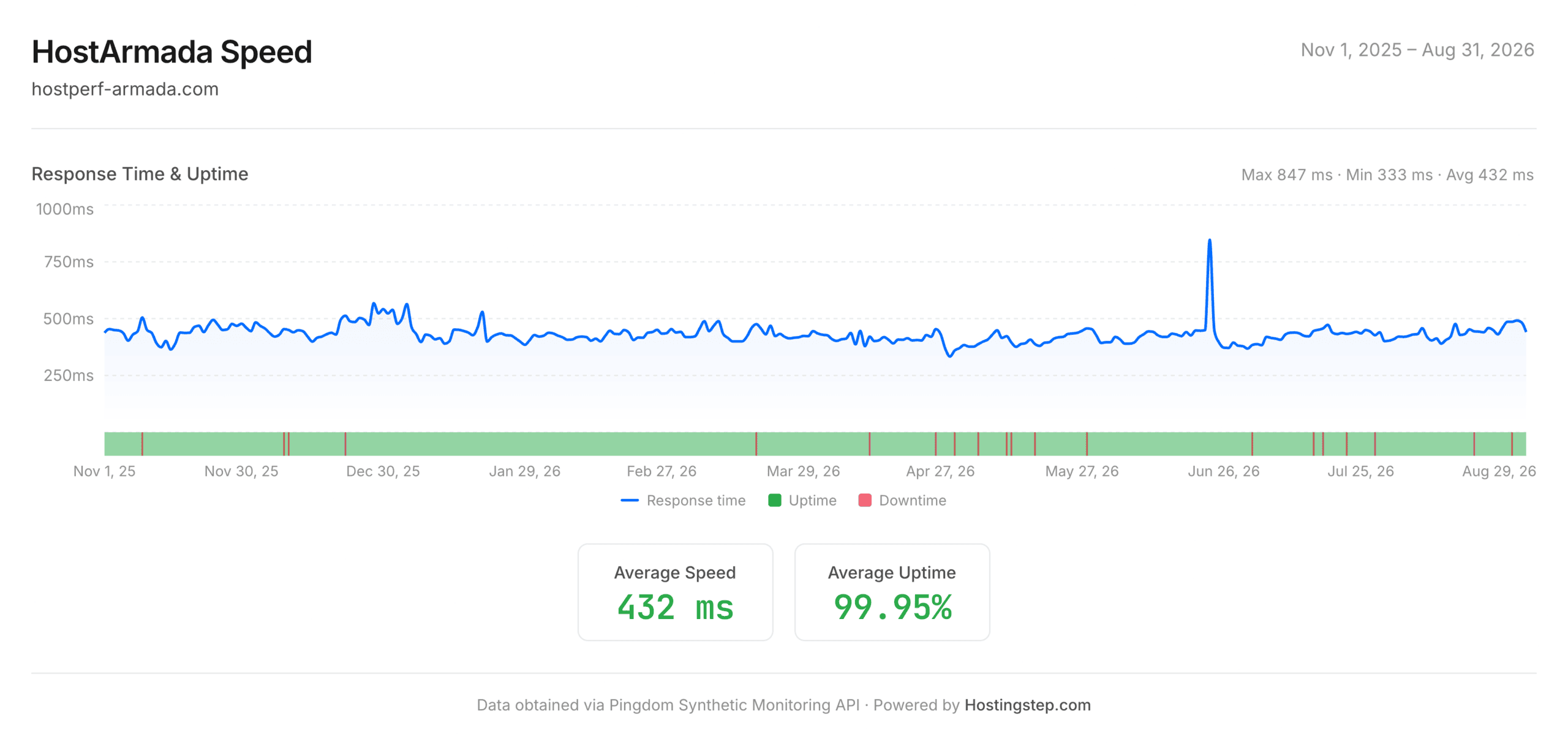Click the Jan 29, 26 x-axis label
Viewport: 1568px width, 747px height.
pos(524,471)
